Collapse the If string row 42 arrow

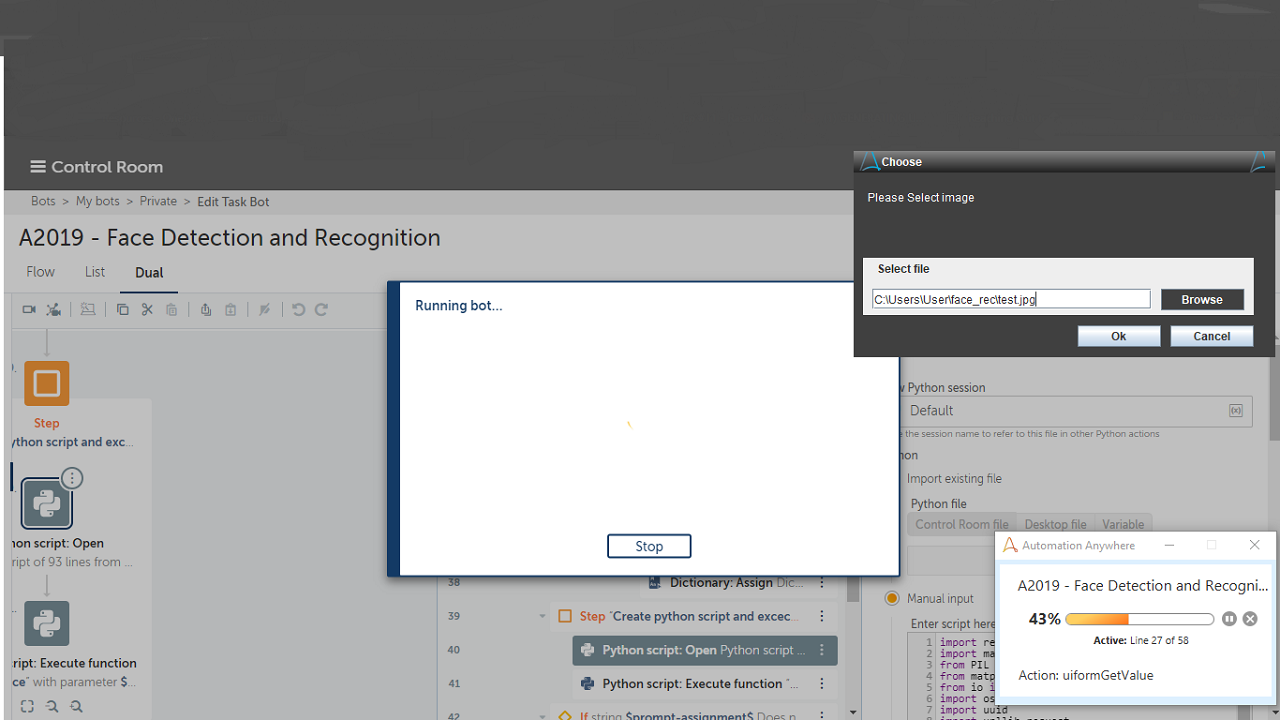(x=543, y=716)
